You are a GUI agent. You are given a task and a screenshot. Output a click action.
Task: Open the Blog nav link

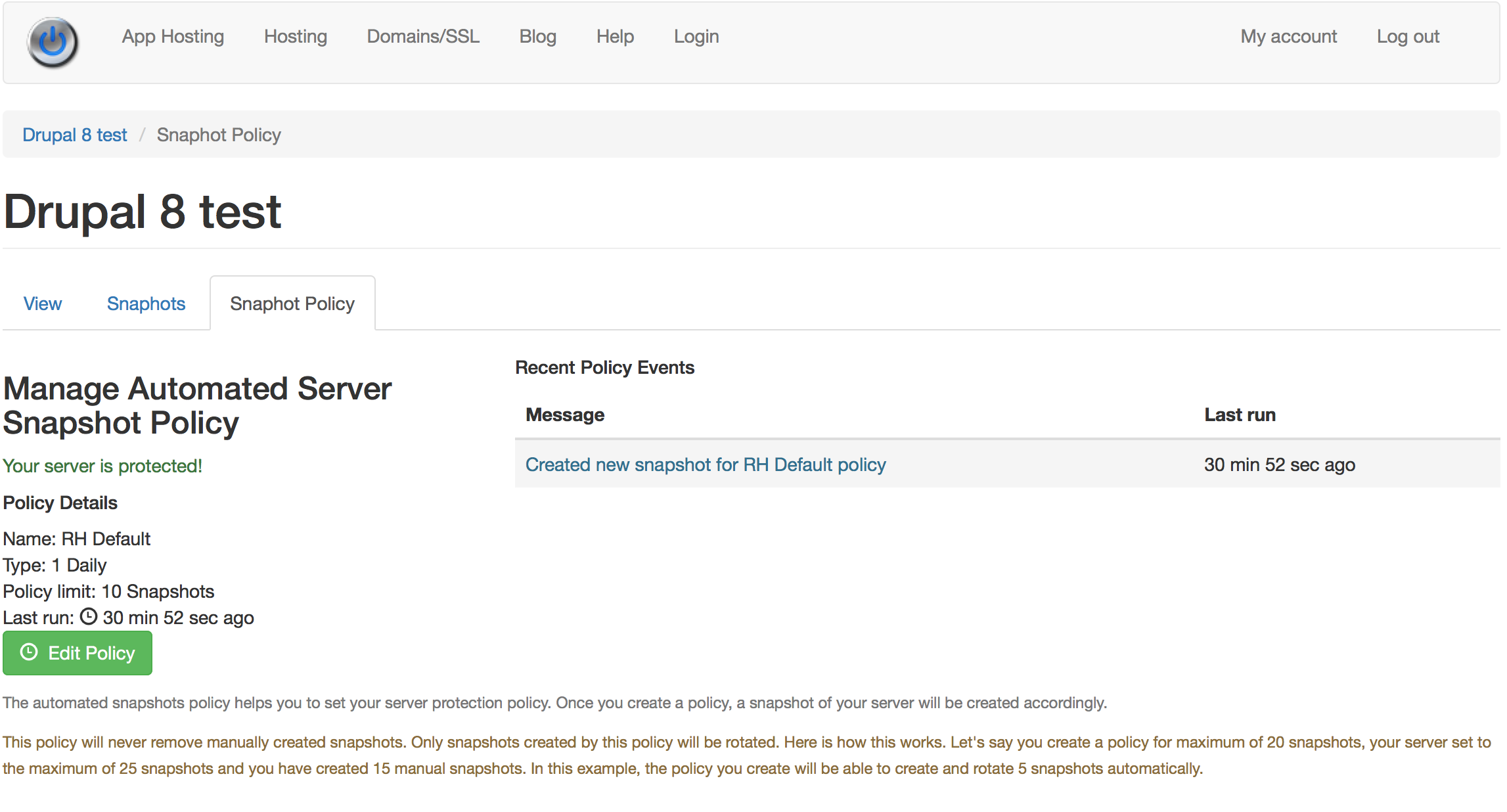coord(538,37)
